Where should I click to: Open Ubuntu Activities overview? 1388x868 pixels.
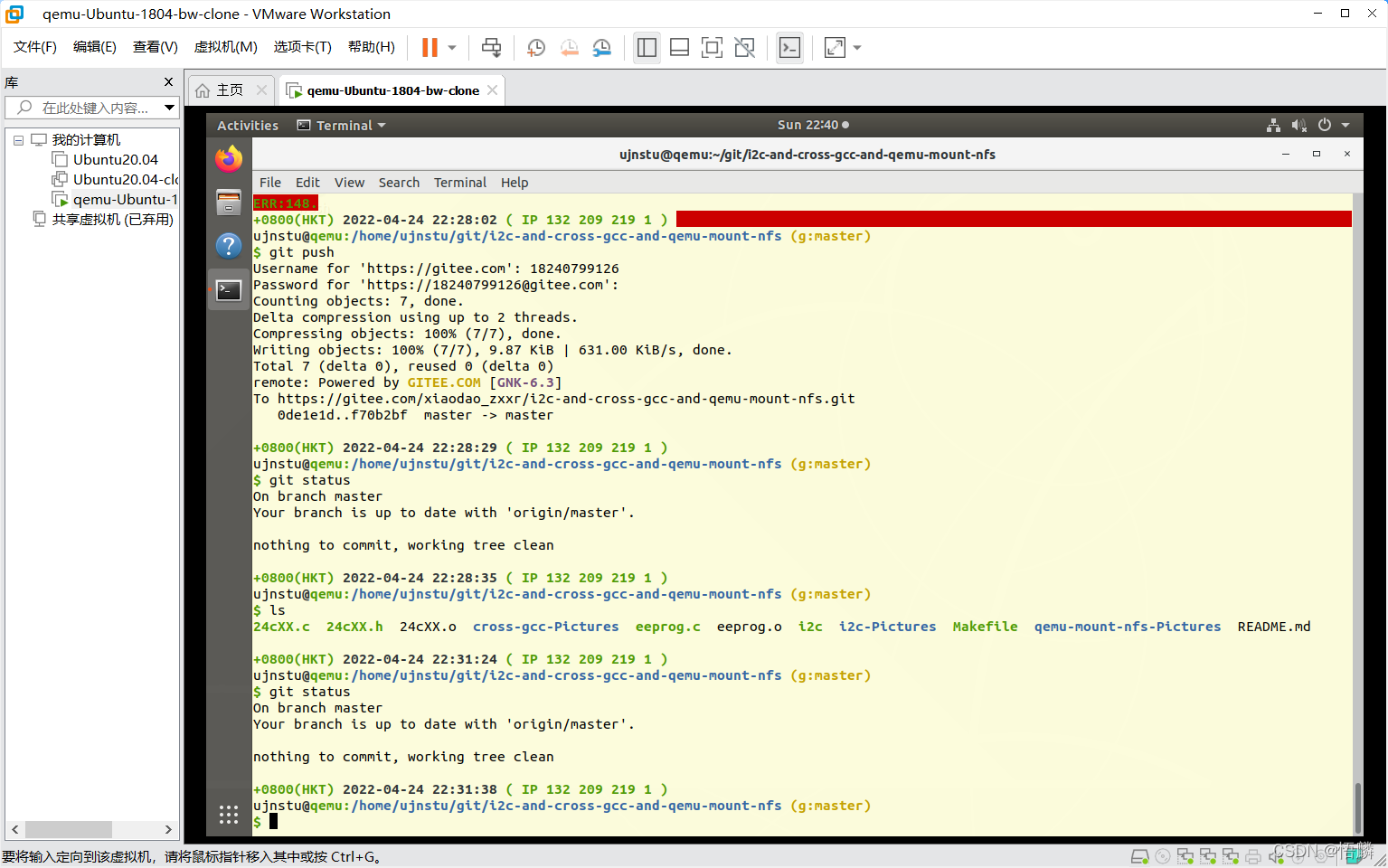point(248,126)
